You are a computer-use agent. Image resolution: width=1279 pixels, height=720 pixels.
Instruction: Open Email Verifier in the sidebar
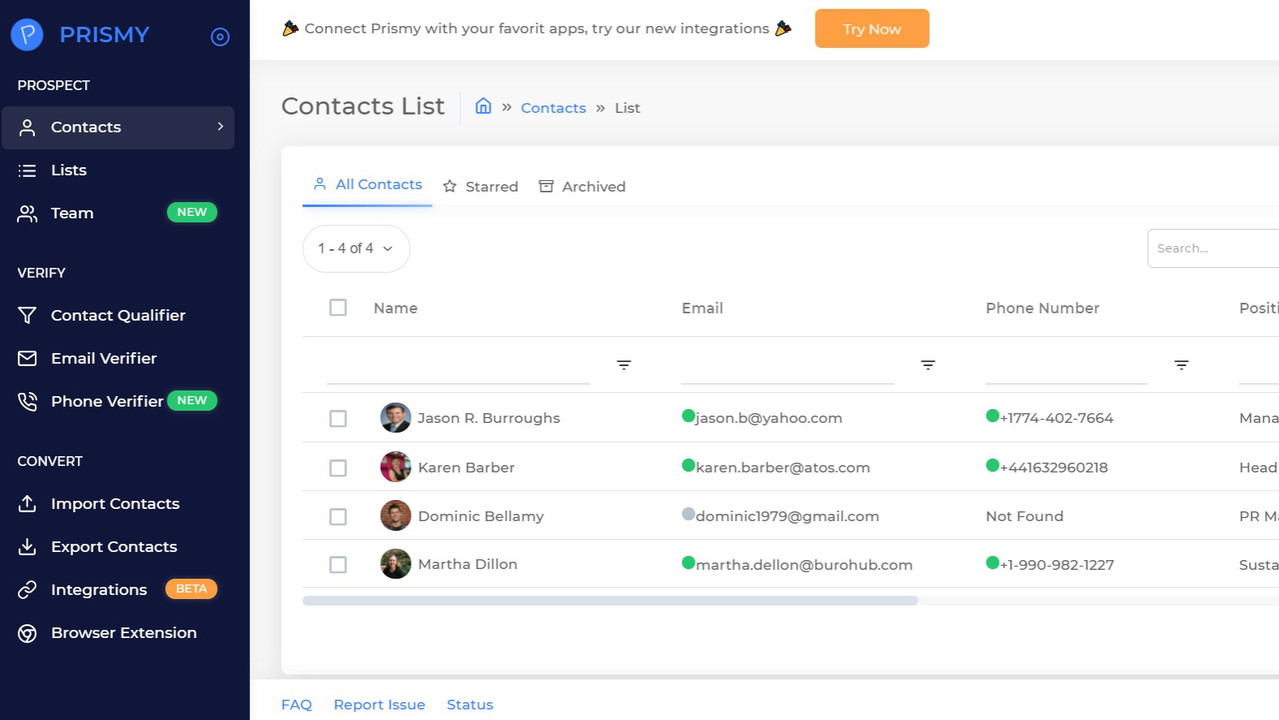point(103,358)
